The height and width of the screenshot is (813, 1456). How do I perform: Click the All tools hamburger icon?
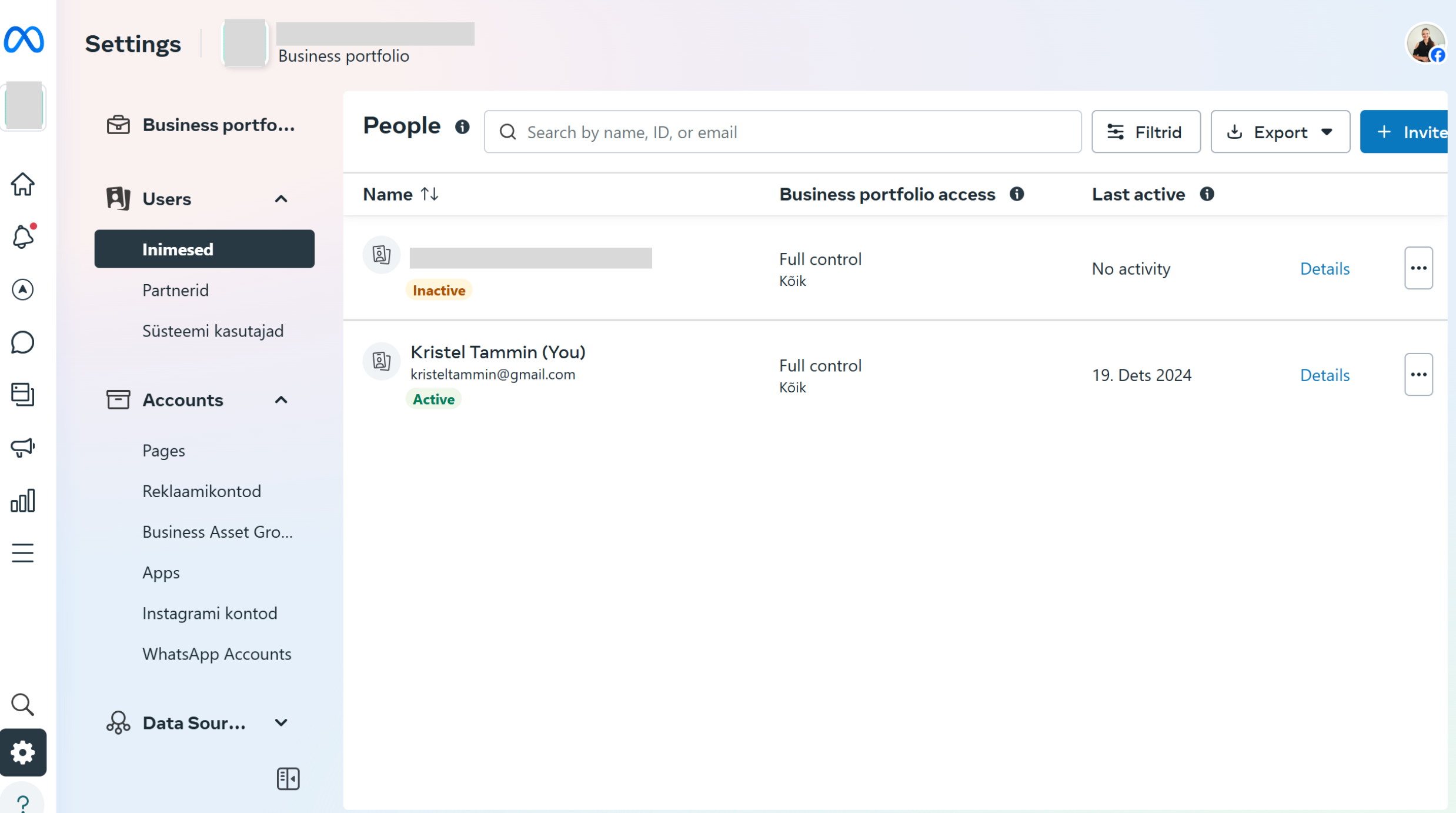click(23, 553)
